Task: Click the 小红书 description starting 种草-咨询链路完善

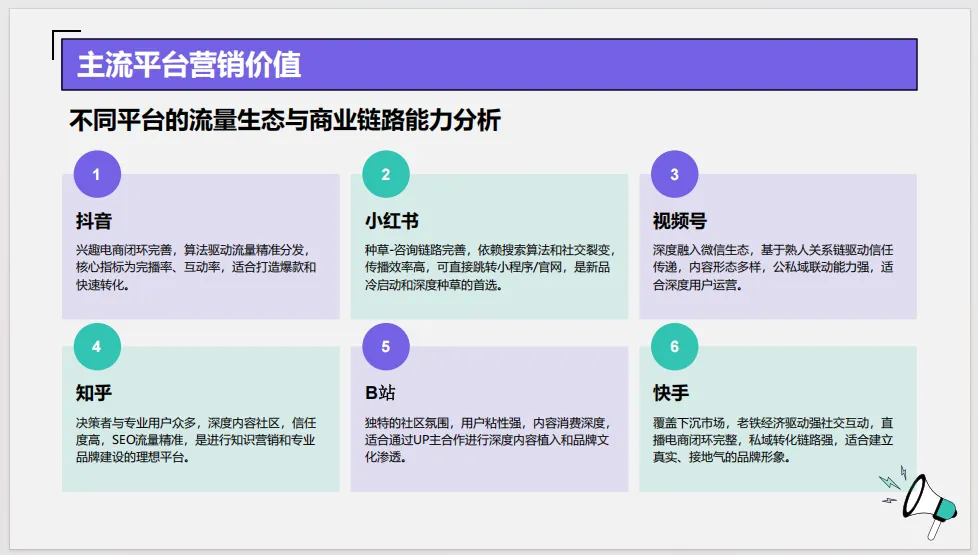Action: click(x=490, y=268)
